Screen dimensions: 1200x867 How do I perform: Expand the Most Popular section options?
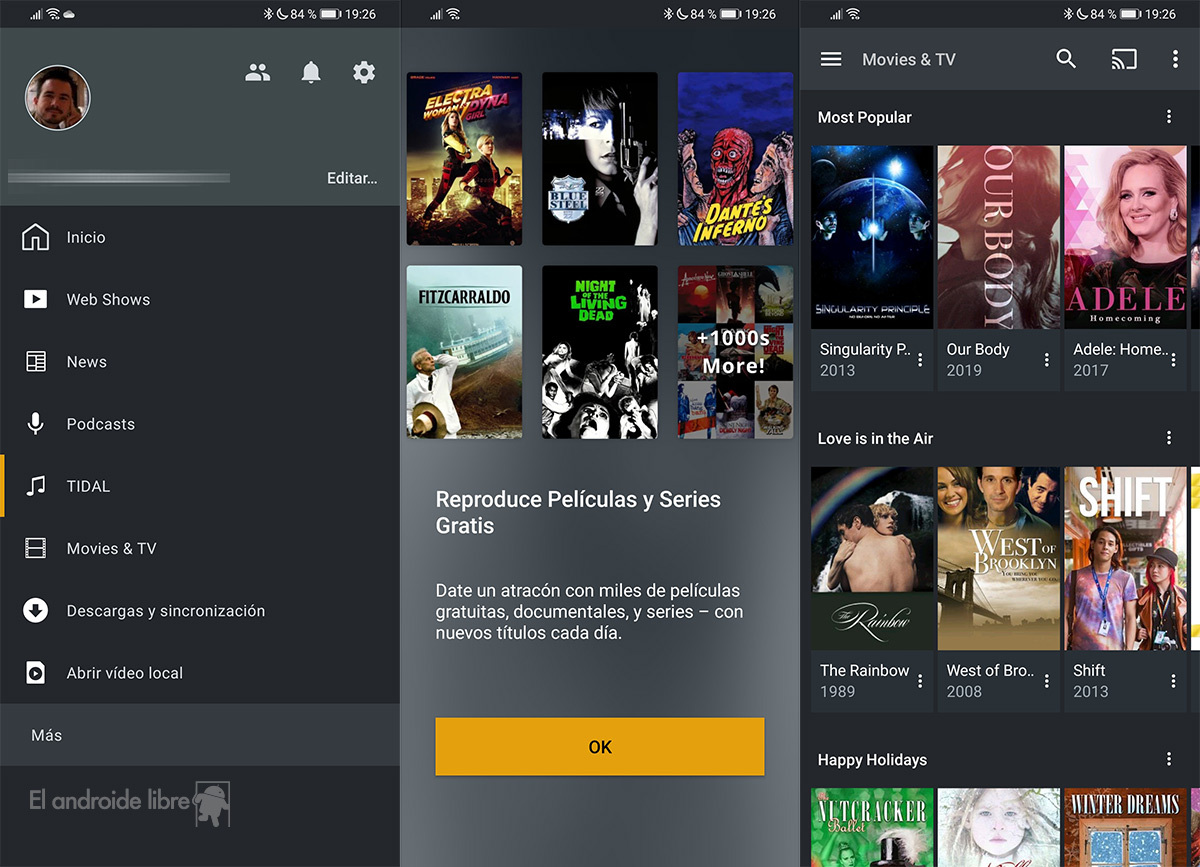tap(1169, 117)
